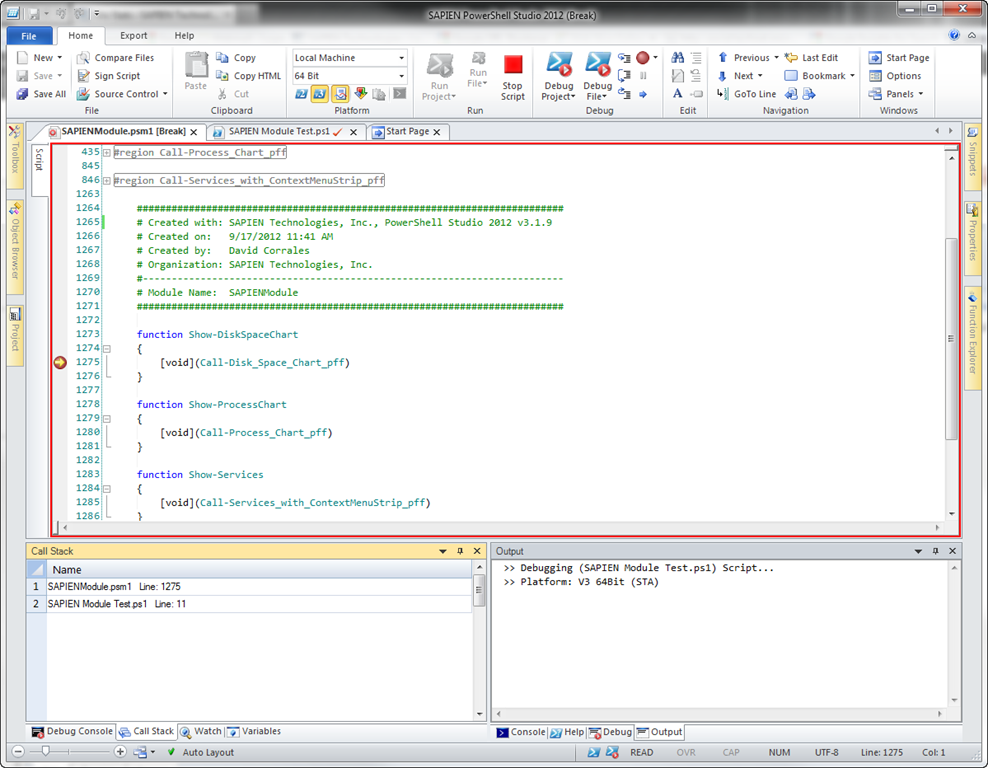Screen dimensions: 988x768
Task: Click the import/download arrow icon in Platform group
Action: pyautogui.click(x=360, y=94)
